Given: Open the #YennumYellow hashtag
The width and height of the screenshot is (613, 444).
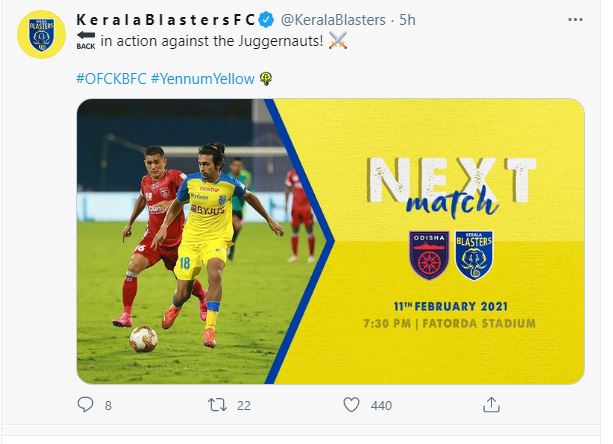Looking at the screenshot, I should click(203, 79).
